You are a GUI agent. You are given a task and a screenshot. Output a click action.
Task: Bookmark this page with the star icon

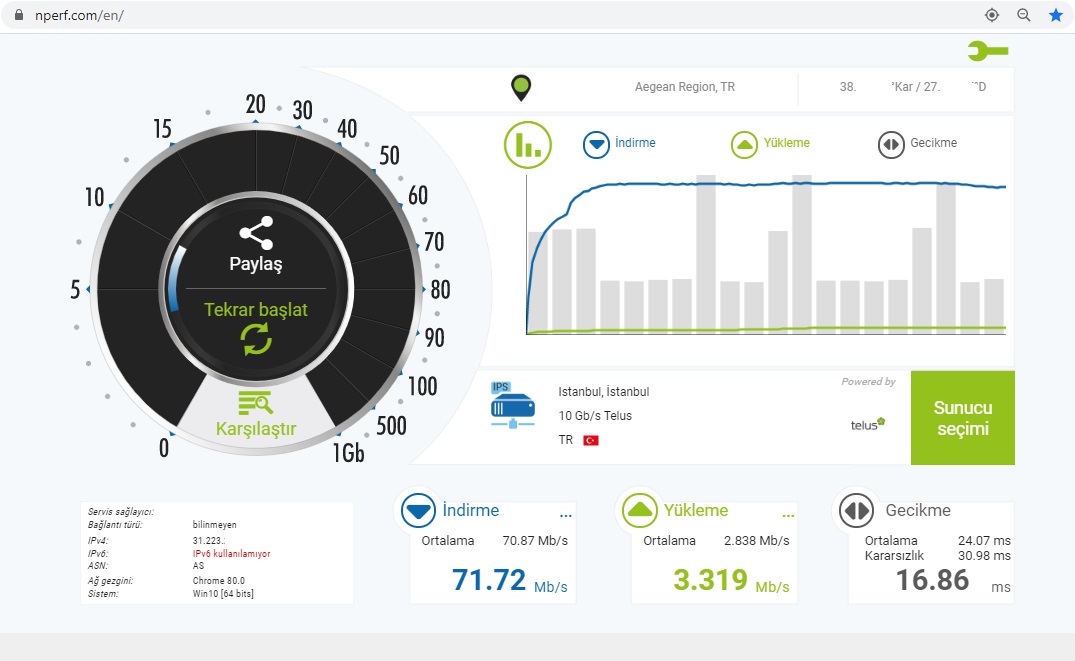[1056, 15]
